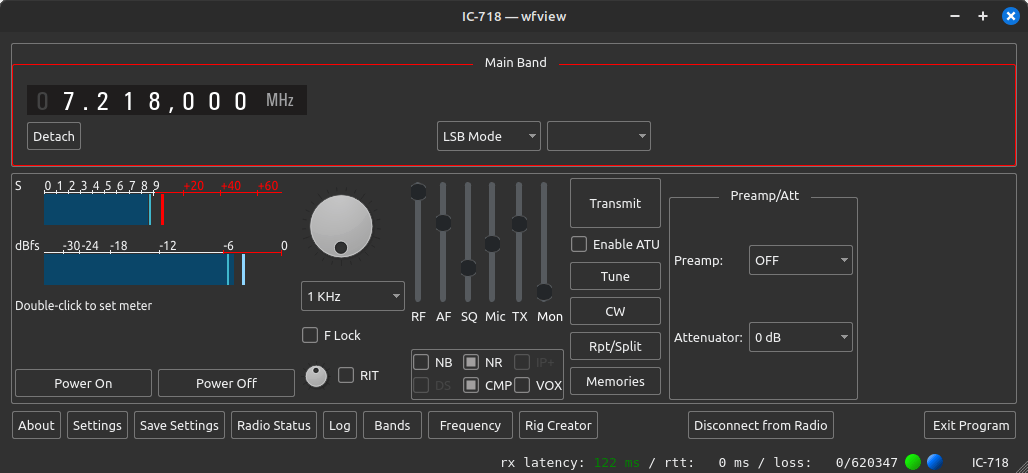The height and width of the screenshot is (473, 1028).
Task: Click the small RIT knob
Action: click(x=317, y=376)
